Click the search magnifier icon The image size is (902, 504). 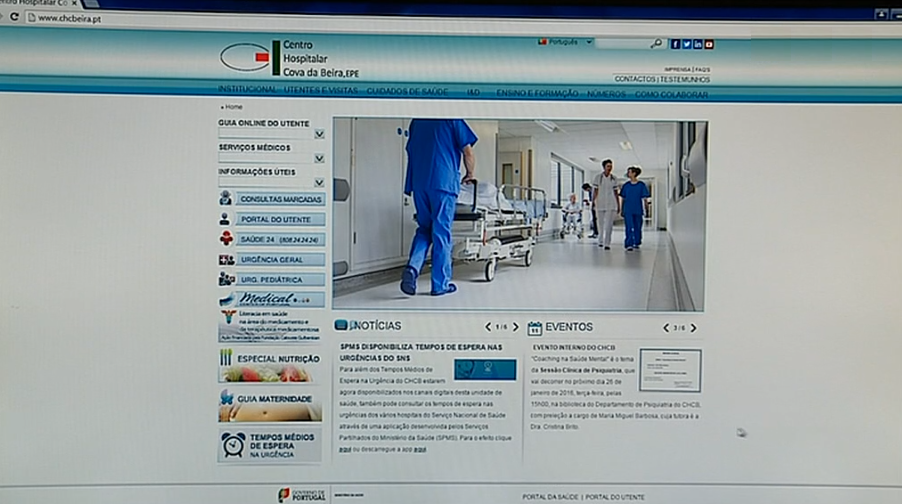pyautogui.click(x=656, y=44)
